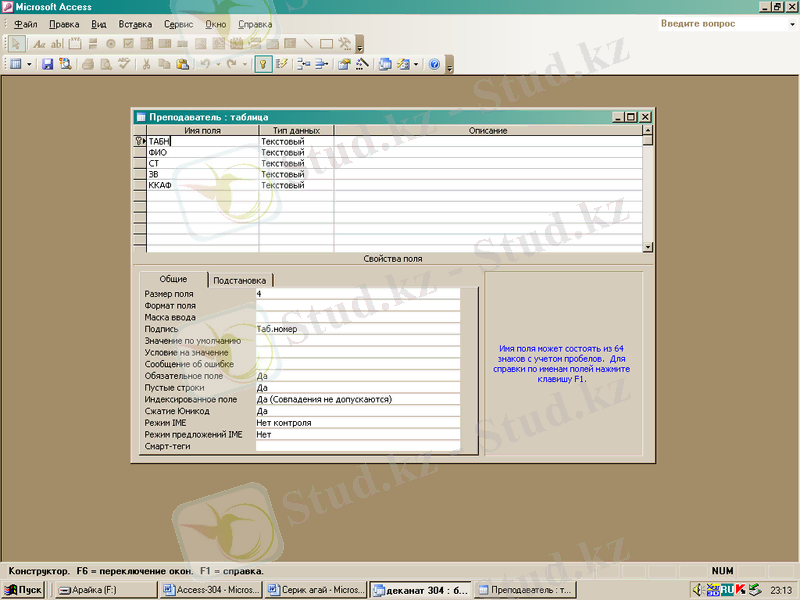
Task: Click the blue Help question mark icon
Action: pyautogui.click(x=434, y=64)
